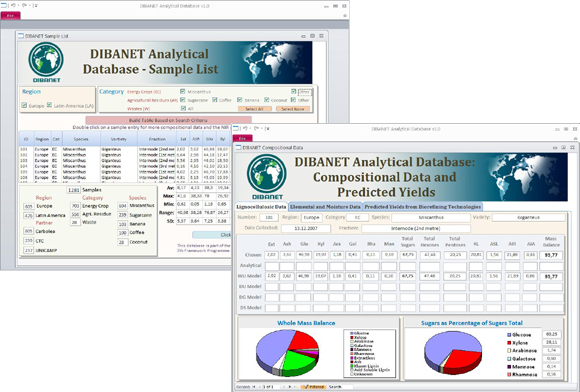Click the first record navigation arrow
The image size is (580, 392).
click(x=254, y=387)
